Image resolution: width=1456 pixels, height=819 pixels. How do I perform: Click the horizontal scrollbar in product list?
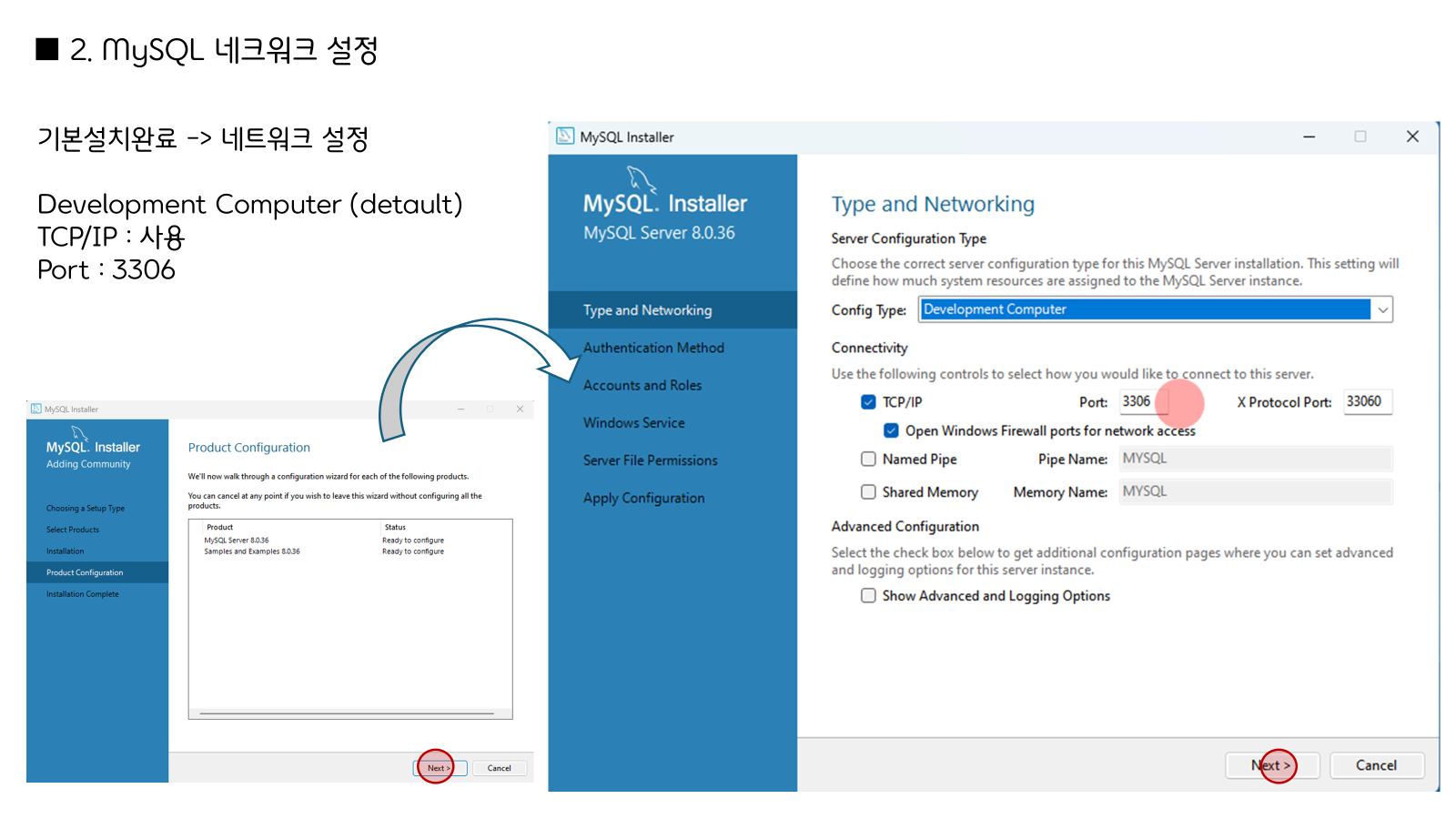347,713
